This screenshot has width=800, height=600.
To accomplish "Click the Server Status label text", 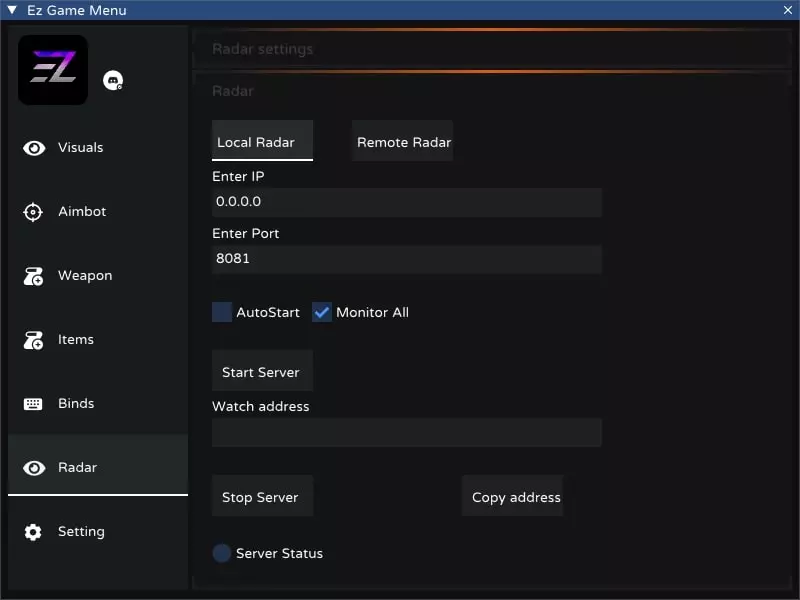I will [x=279, y=554].
